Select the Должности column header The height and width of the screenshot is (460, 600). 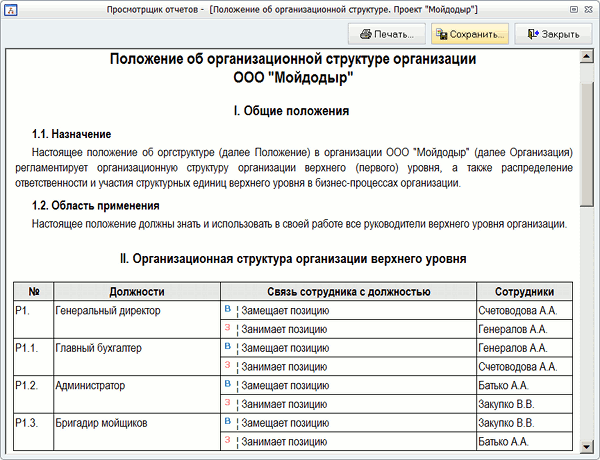click(x=134, y=291)
